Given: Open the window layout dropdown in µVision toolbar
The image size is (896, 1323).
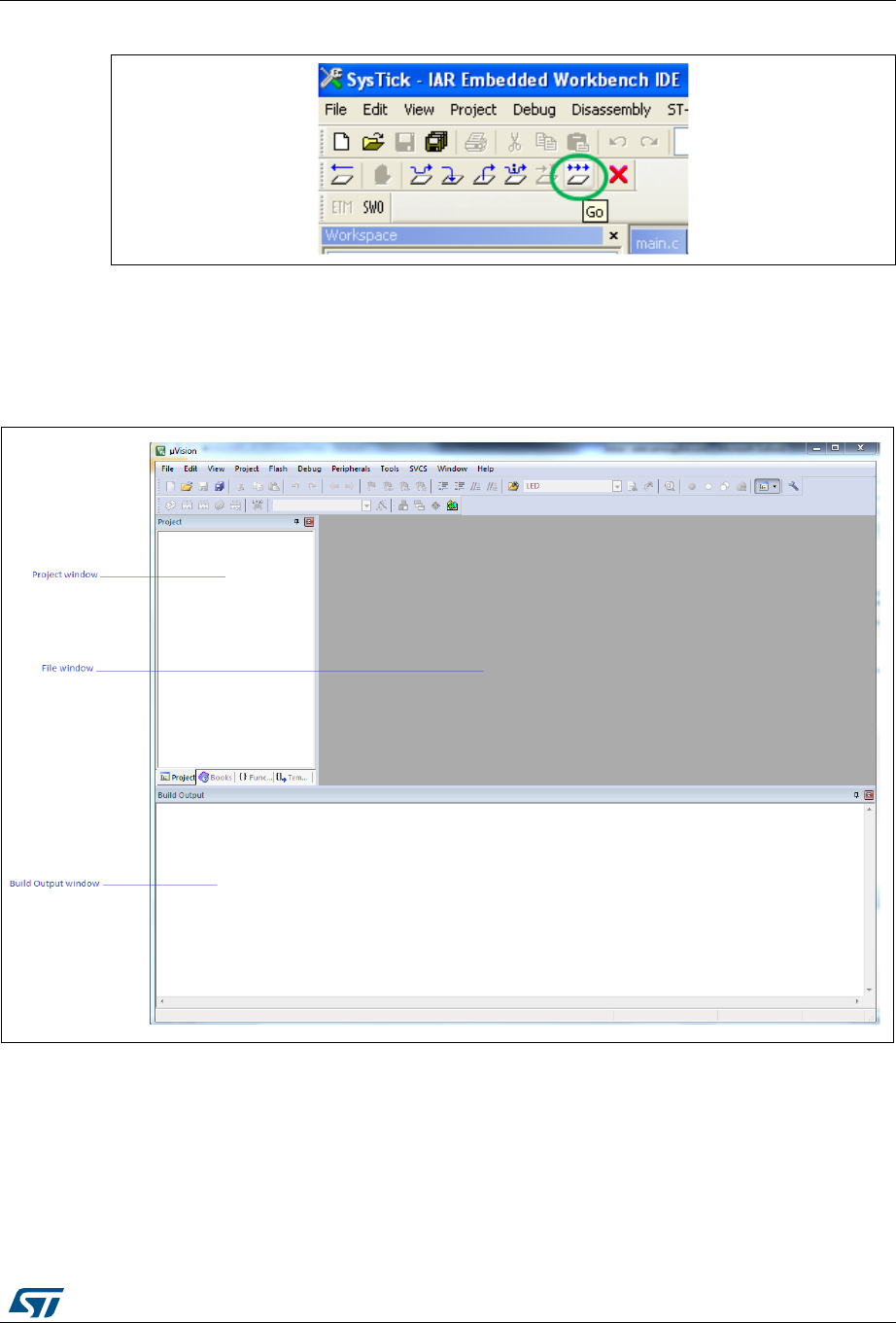Looking at the screenshot, I should coord(775,486).
